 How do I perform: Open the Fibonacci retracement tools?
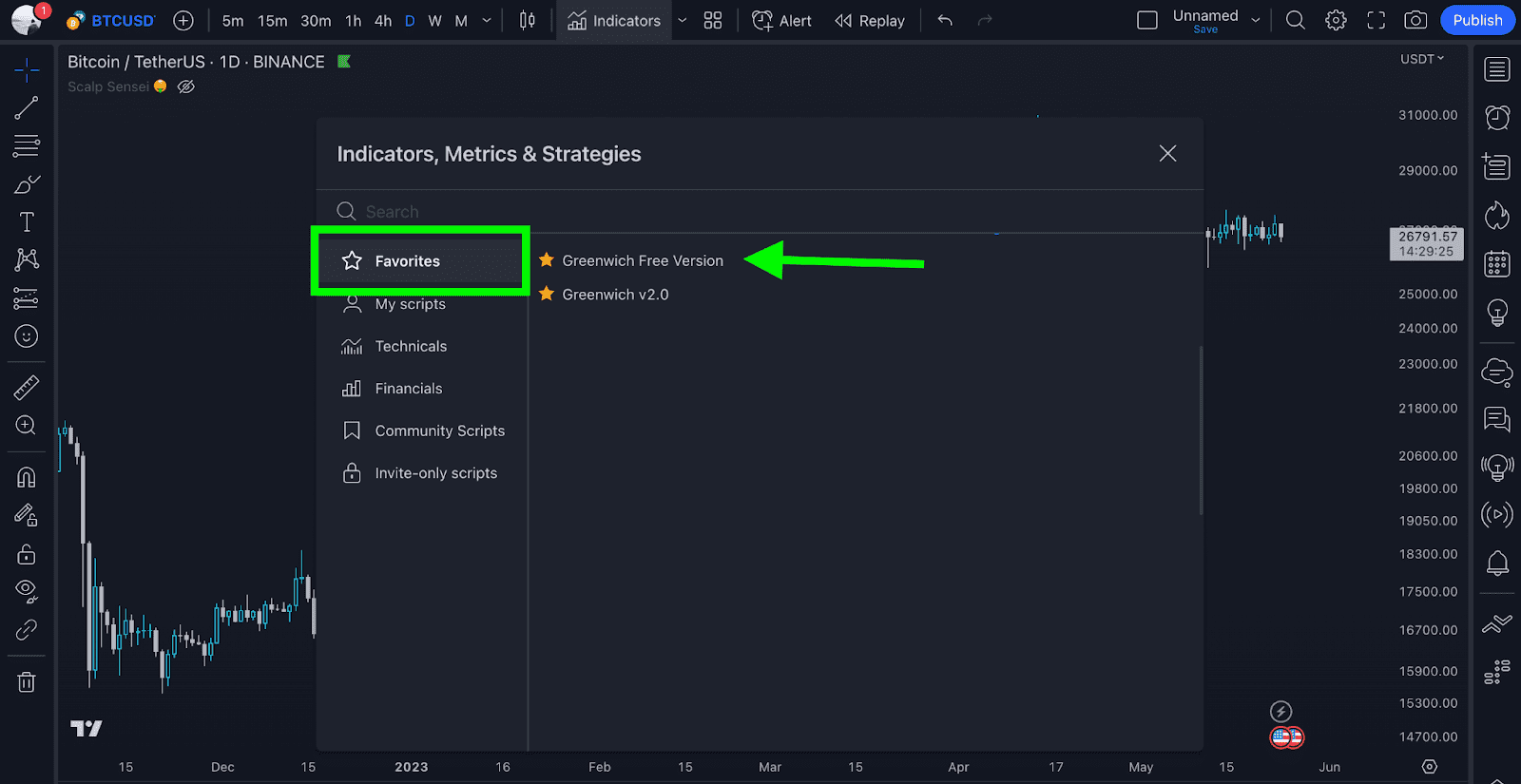pos(27,145)
